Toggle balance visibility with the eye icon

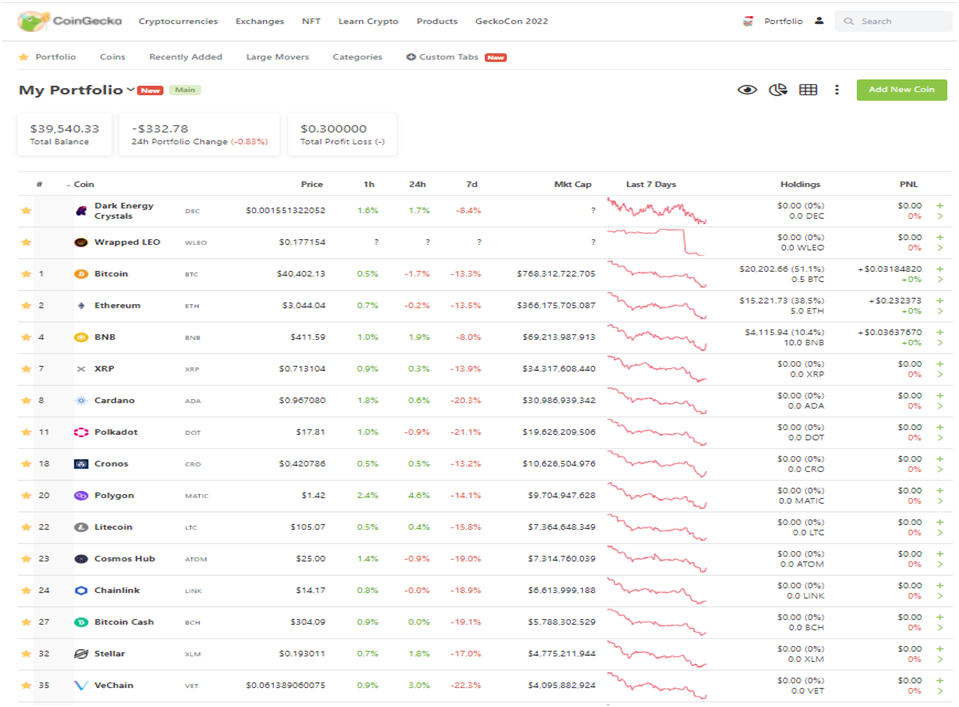pos(747,90)
